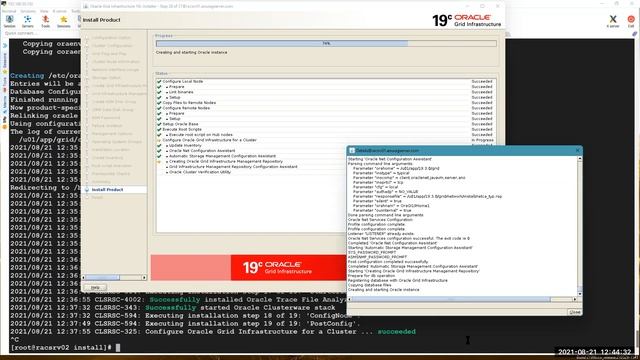Click the installer steps horizontal scrollbar
640x360 pixels.
[114, 278]
